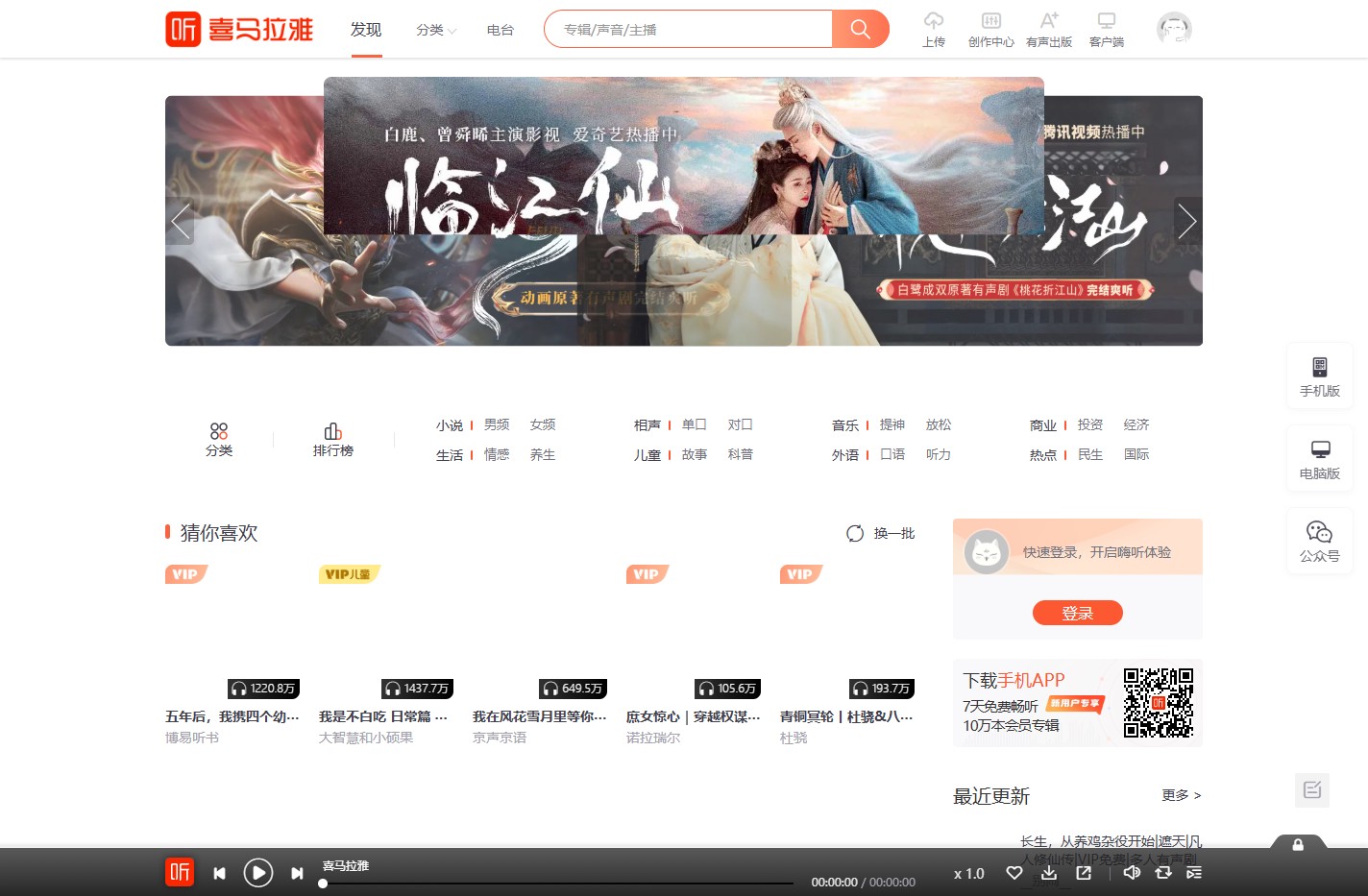Toggle the loop mode icon in player

1163,873
